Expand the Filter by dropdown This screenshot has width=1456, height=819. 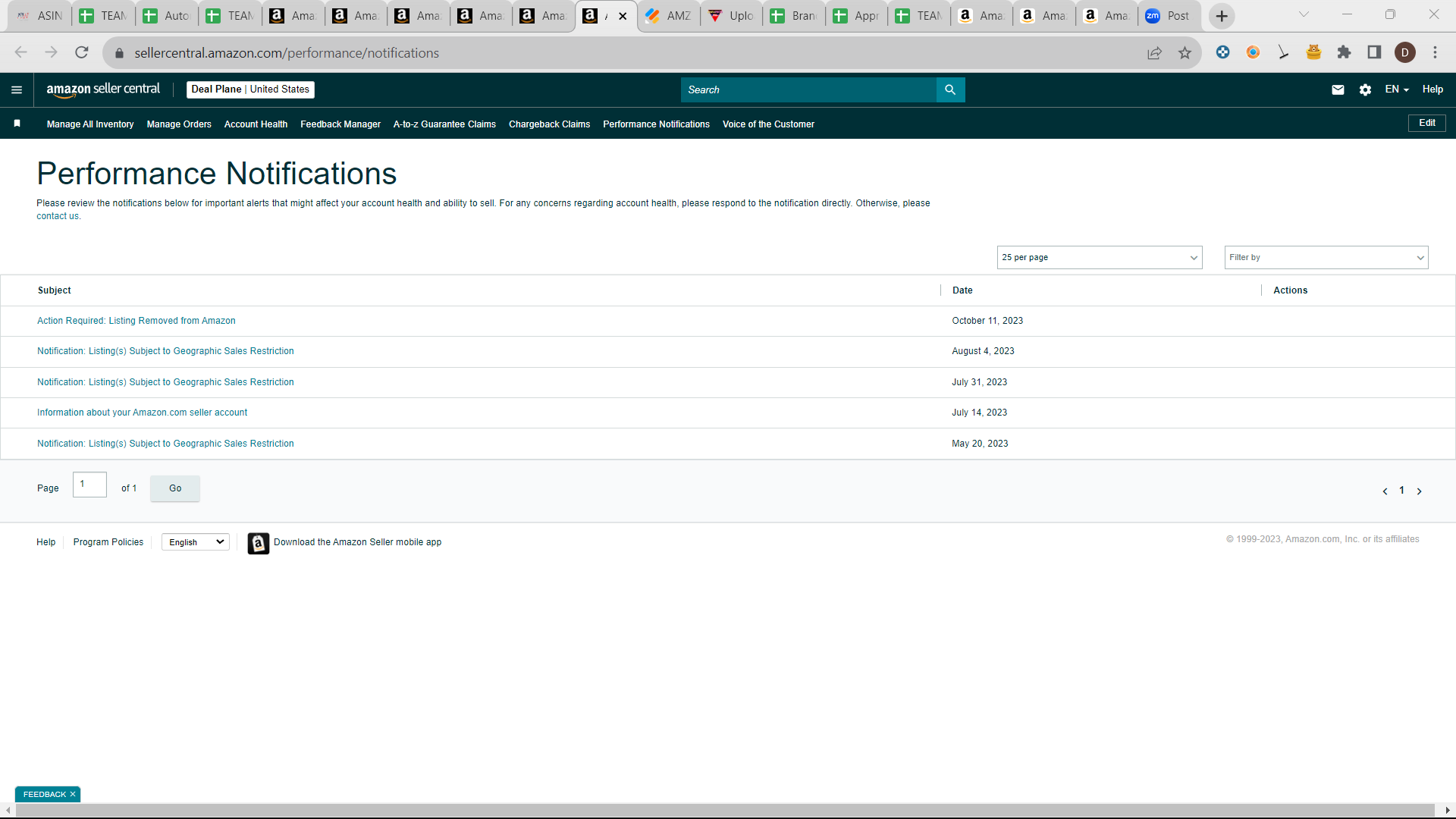[1326, 257]
